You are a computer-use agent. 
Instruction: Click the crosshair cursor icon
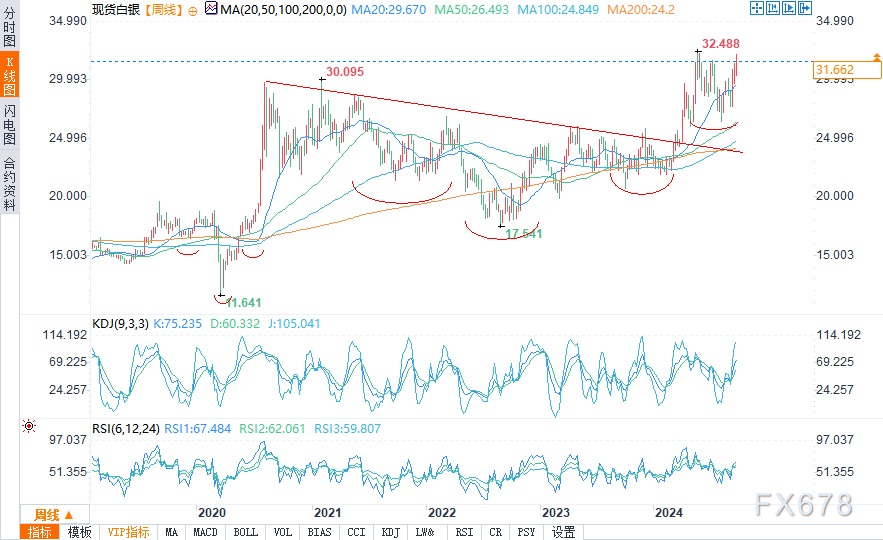pyautogui.click(x=756, y=8)
